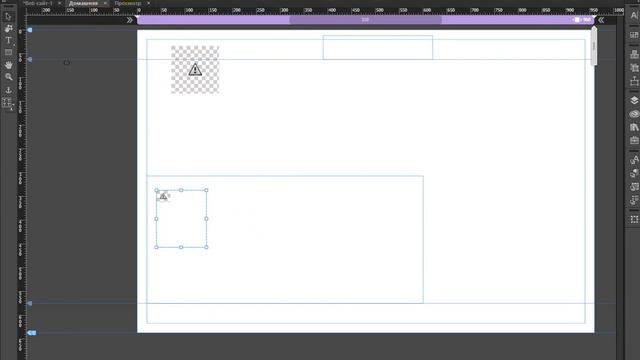This screenshot has height=360, width=640.
Task: Select the Selection arrow tool
Action: coord(8,16)
